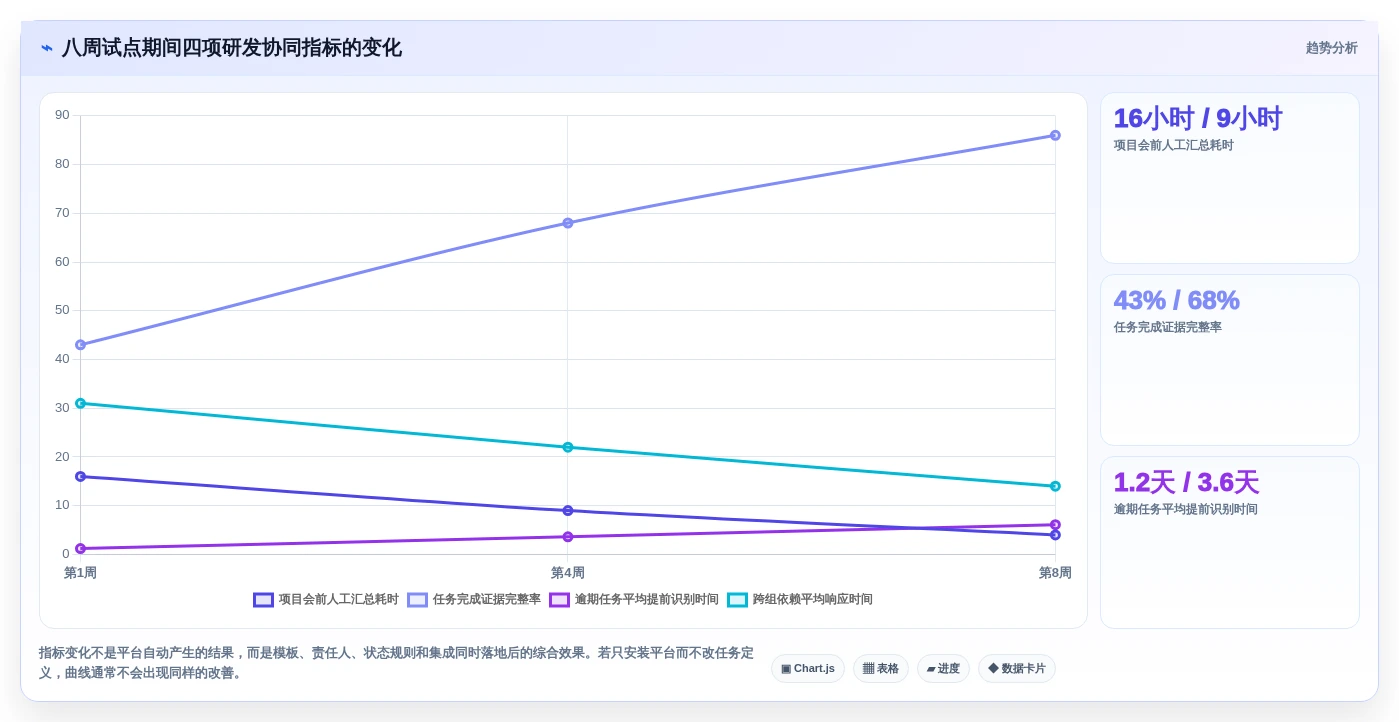Click the 进度 tag chip
The width and height of the screenshot is (1399, 722).
943,668
